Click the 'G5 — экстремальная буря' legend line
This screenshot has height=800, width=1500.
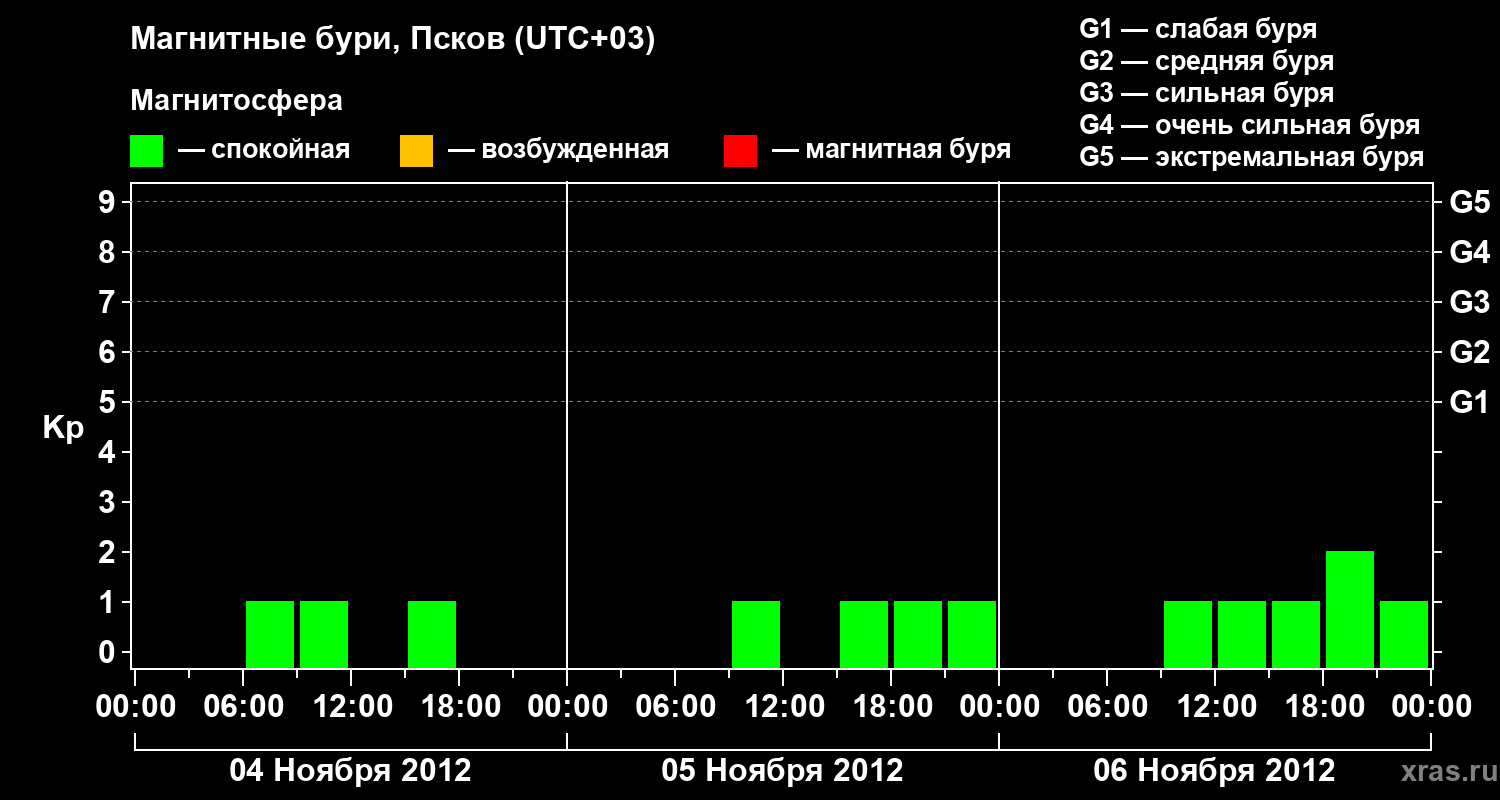click(1252, 157)
